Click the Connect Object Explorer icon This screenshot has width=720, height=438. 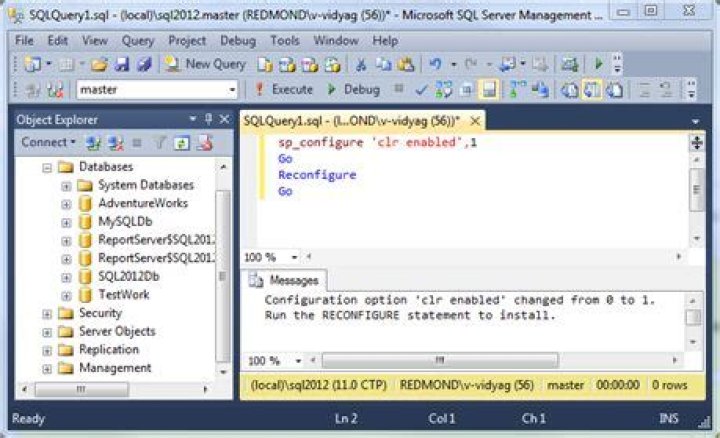point(93,143)
